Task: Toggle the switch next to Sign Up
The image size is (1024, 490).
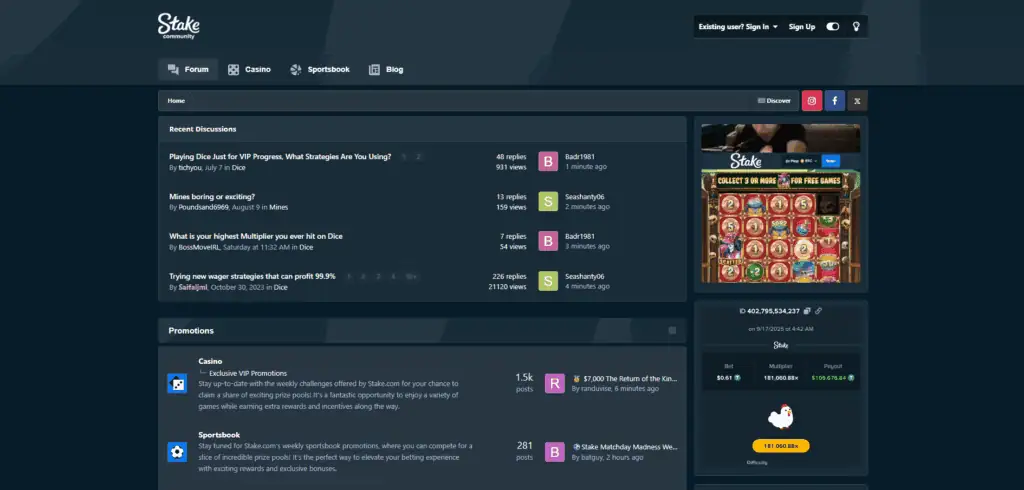Action: [833, 27]
